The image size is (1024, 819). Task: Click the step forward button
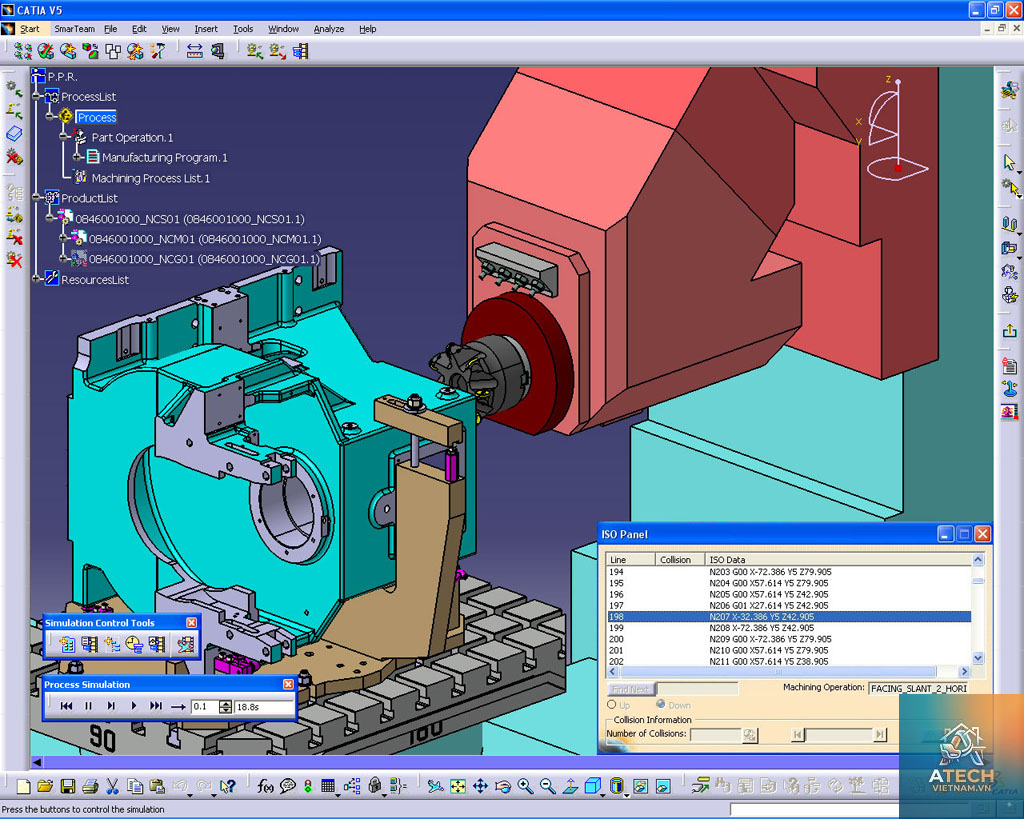(111, 706)
